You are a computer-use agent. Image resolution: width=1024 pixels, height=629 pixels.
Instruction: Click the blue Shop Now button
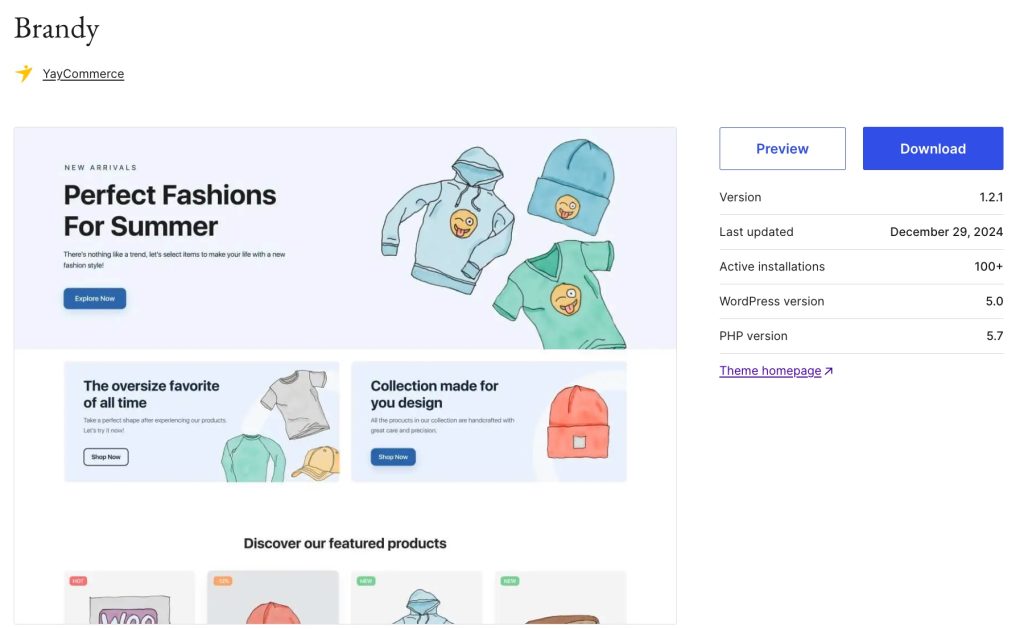pos(393,457)
